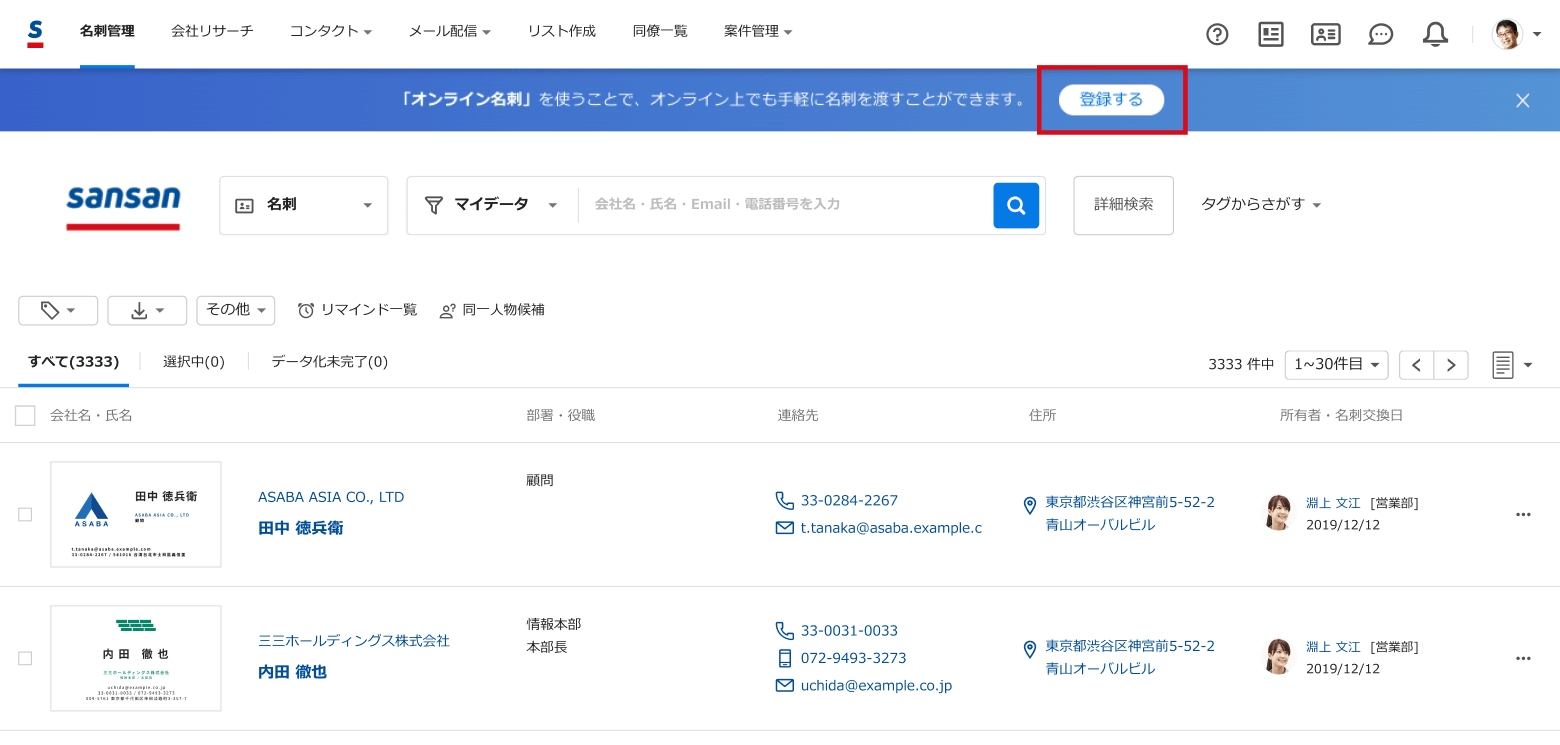This screenshot has width=1560, height=745.
Task: Open the chat message bubble icon
Action: coord(1381,34)
